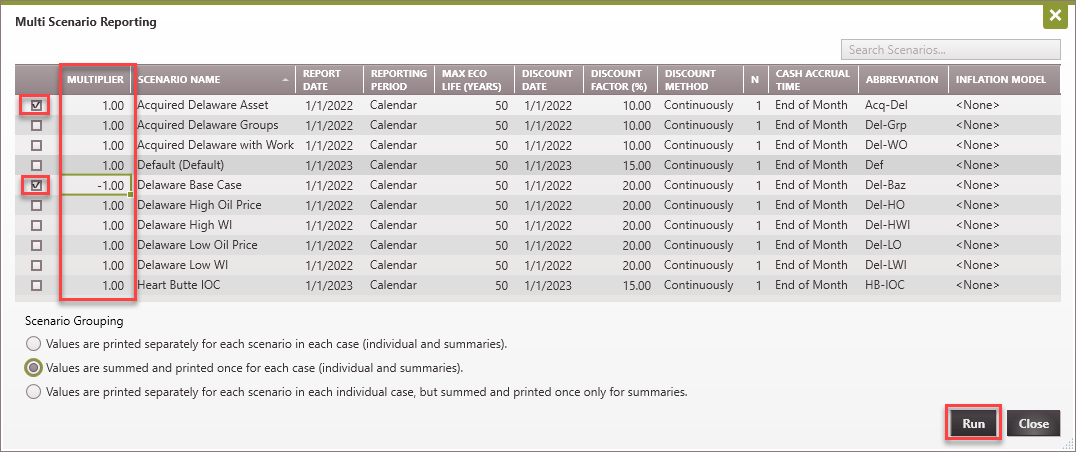Select 'summed only for summaries' radio option

point(34,392)
